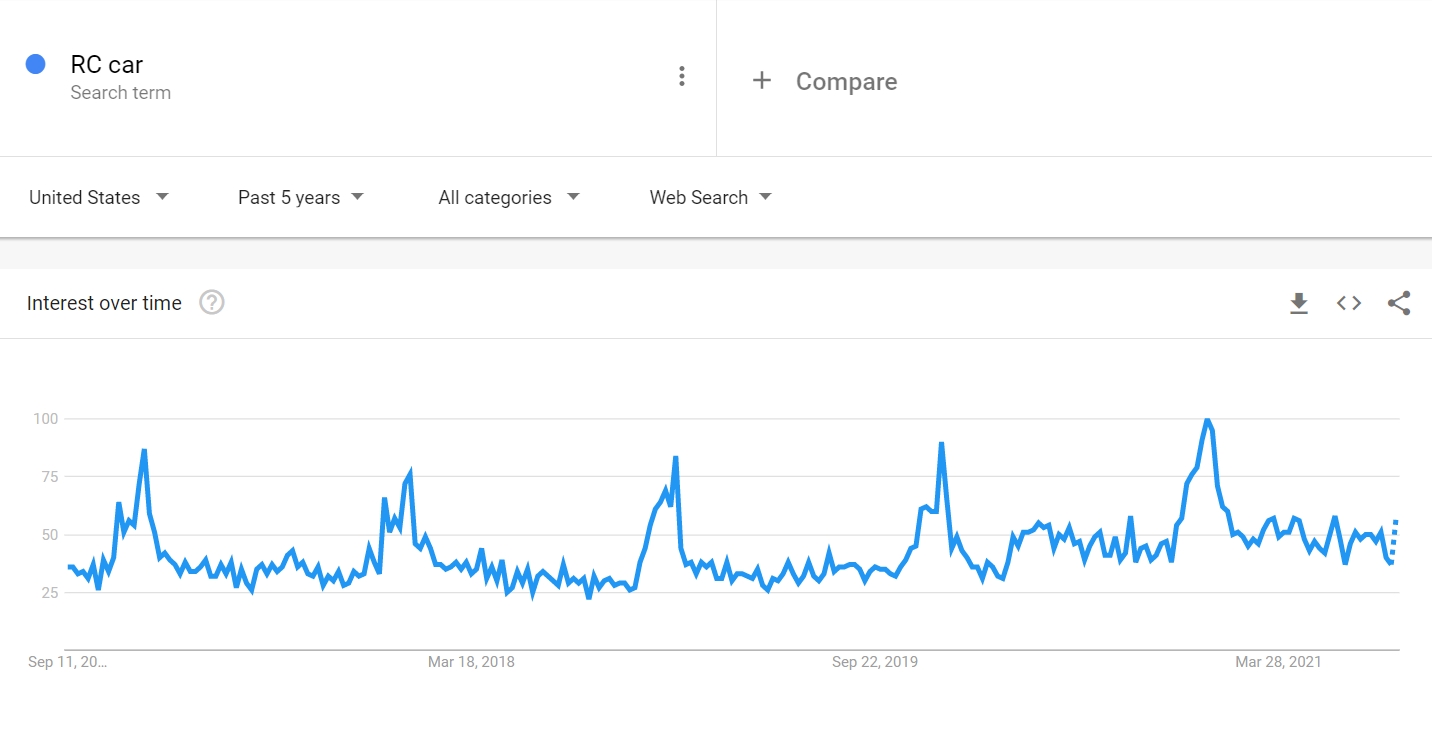Click the blue search term color indicator
1432x756 pixels.
(x=37, y=63)
